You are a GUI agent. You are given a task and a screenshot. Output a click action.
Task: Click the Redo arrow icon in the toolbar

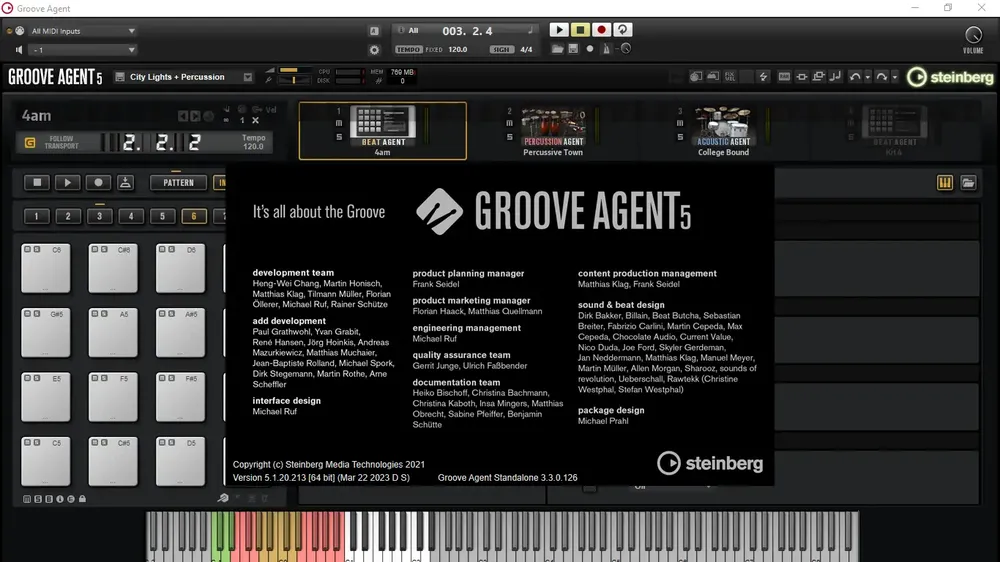(882, 77)
